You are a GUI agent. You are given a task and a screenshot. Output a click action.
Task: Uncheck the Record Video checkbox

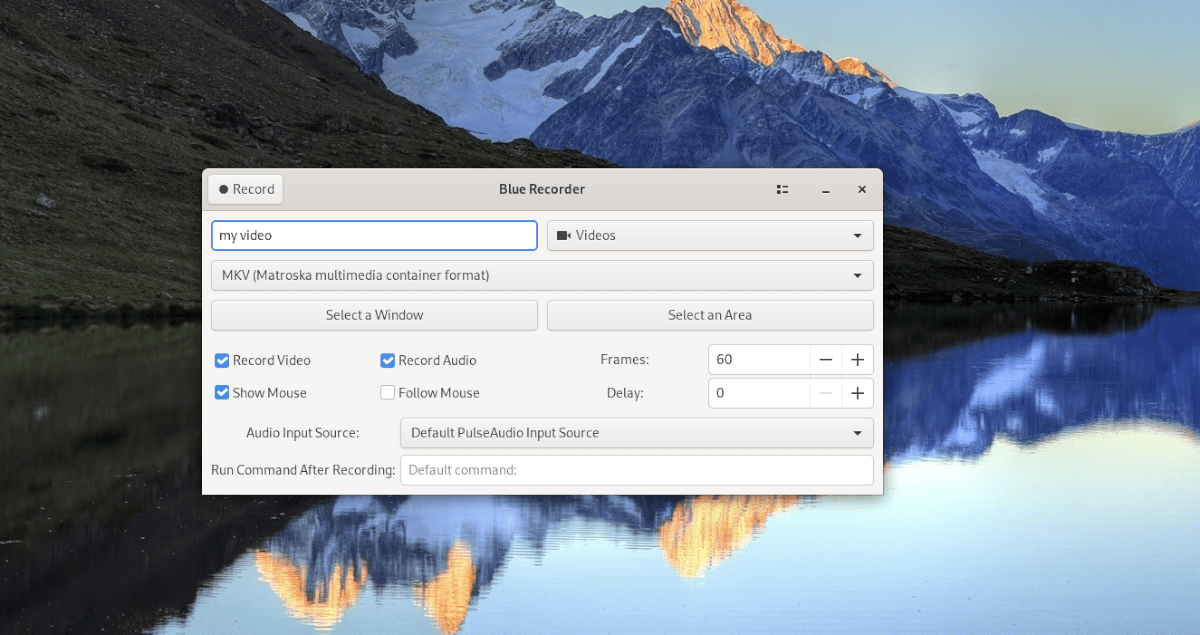(223, 360)
